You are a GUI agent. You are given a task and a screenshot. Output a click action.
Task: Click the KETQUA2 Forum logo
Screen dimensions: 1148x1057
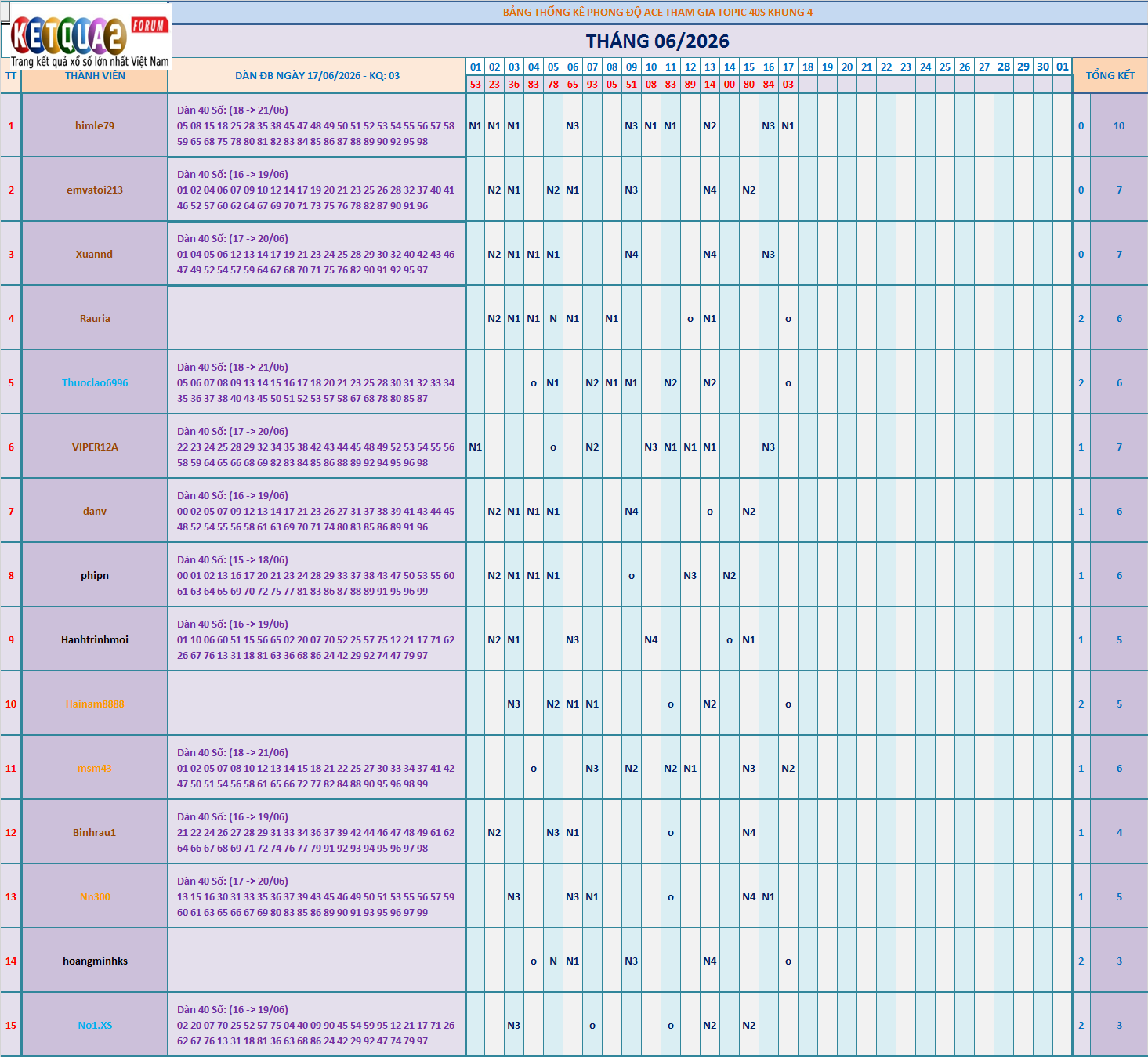click(85, 36)
